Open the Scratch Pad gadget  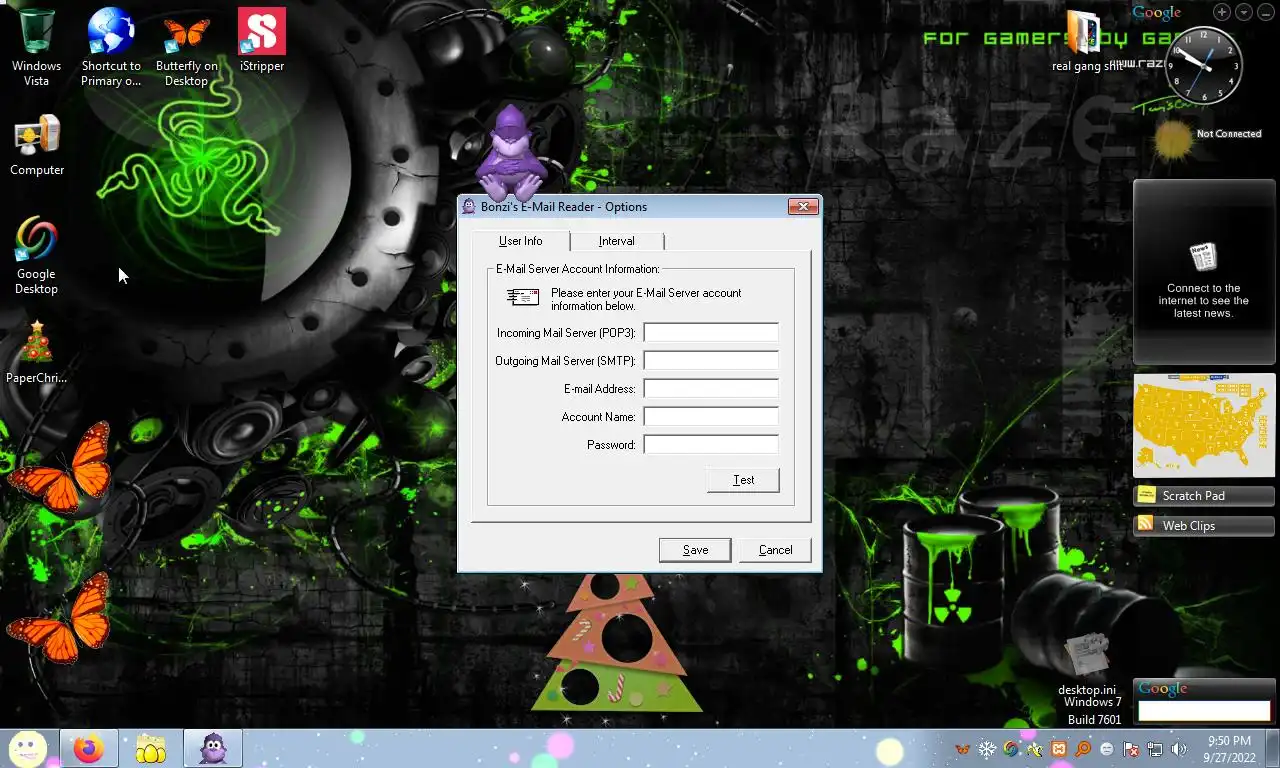pyautogui.click(x=1204, y=496)
